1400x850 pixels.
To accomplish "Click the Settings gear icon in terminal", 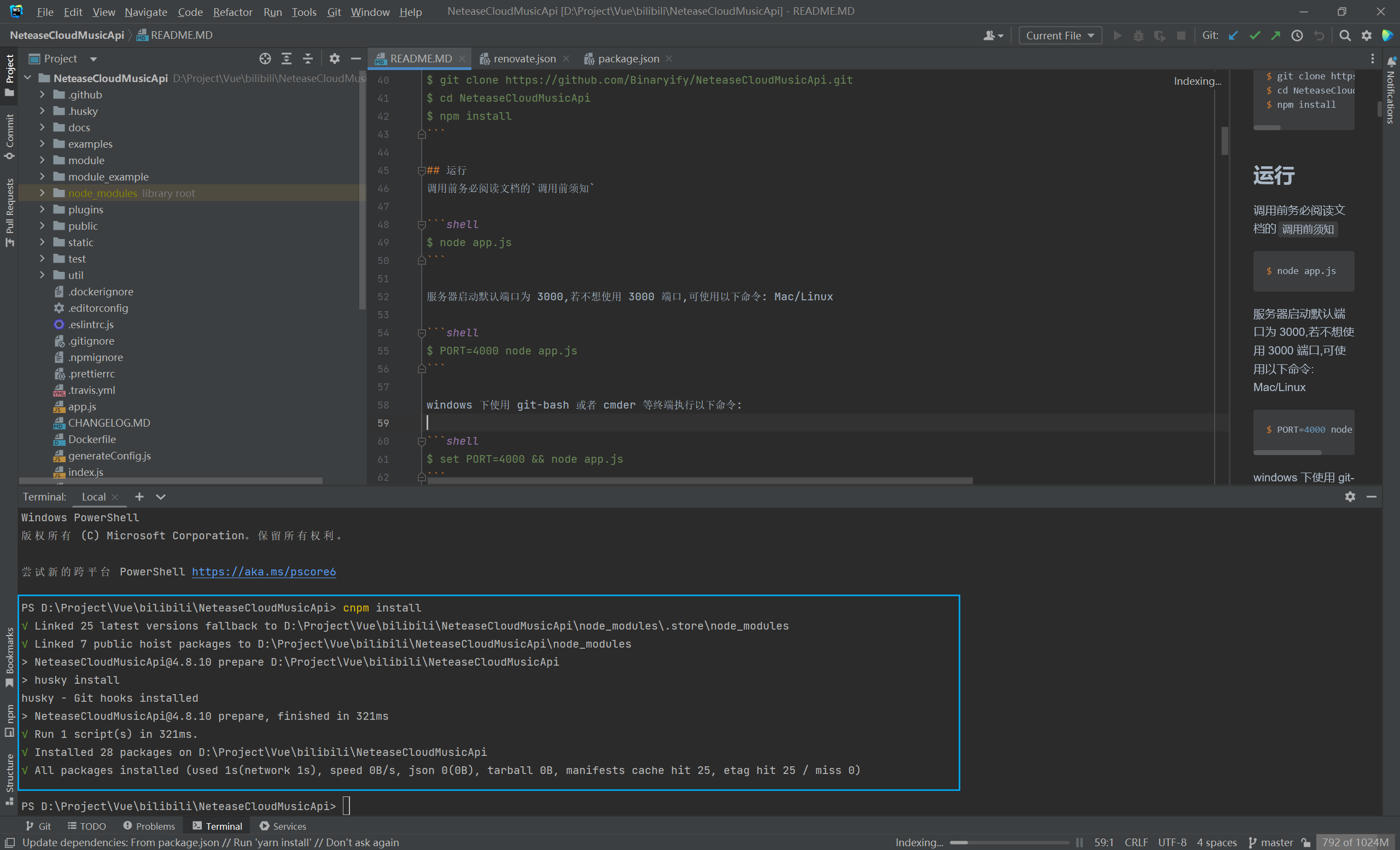I will tap(1350, 496).
